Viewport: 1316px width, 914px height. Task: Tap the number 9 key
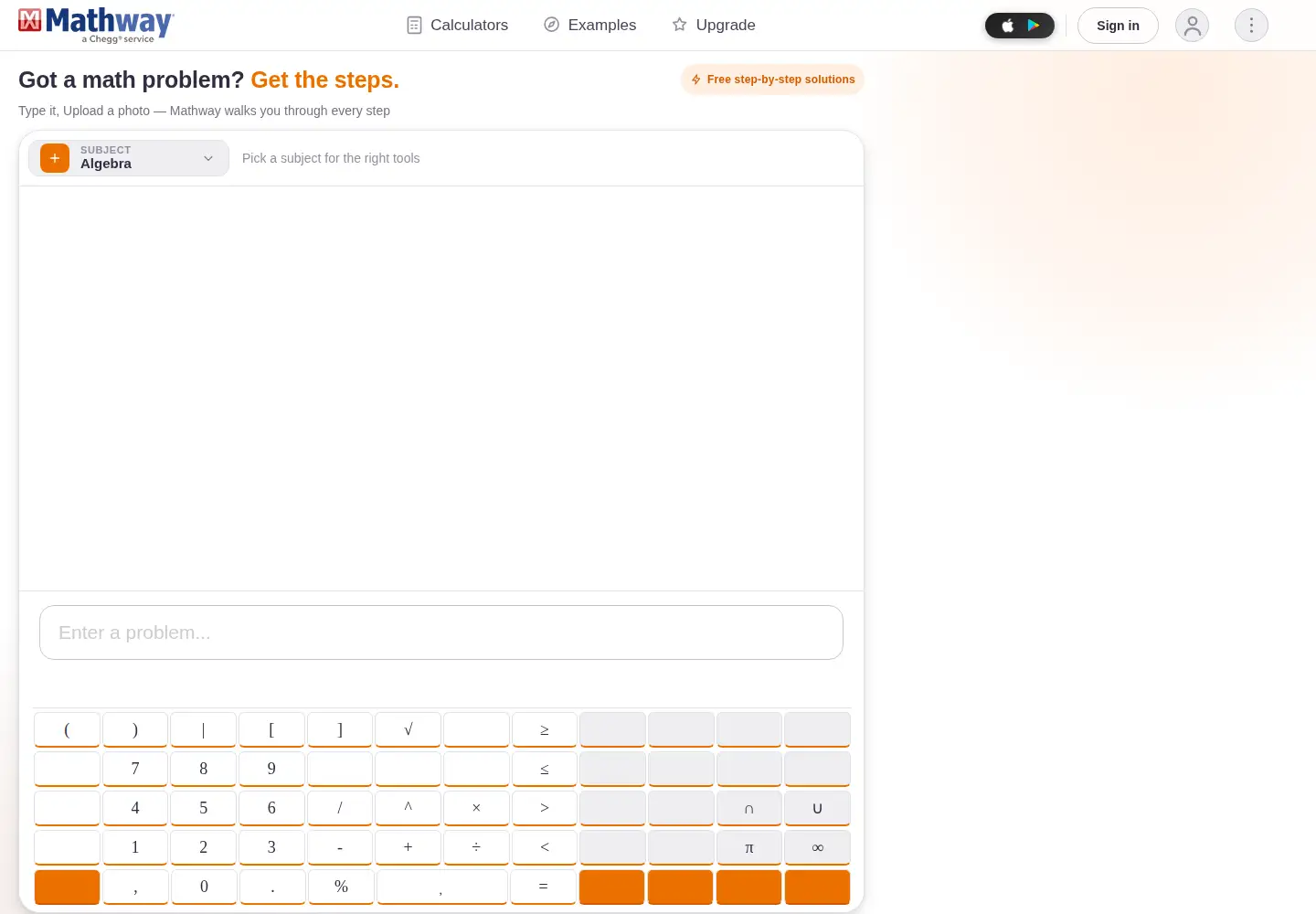click(271, 769)
